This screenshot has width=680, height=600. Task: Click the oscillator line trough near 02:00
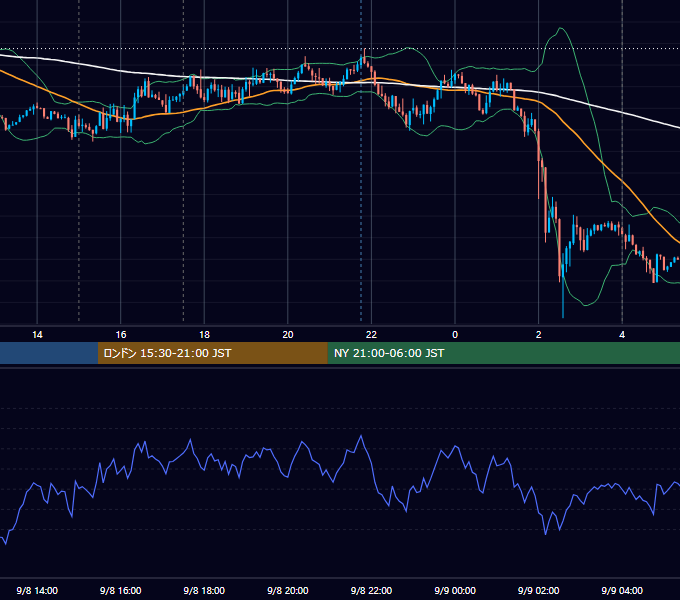[546, 533]
